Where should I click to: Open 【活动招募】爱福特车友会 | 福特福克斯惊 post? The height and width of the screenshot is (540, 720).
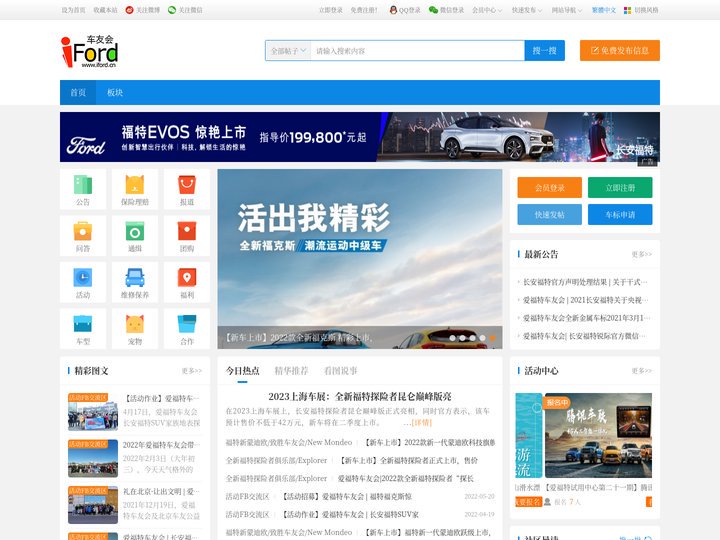347,496
